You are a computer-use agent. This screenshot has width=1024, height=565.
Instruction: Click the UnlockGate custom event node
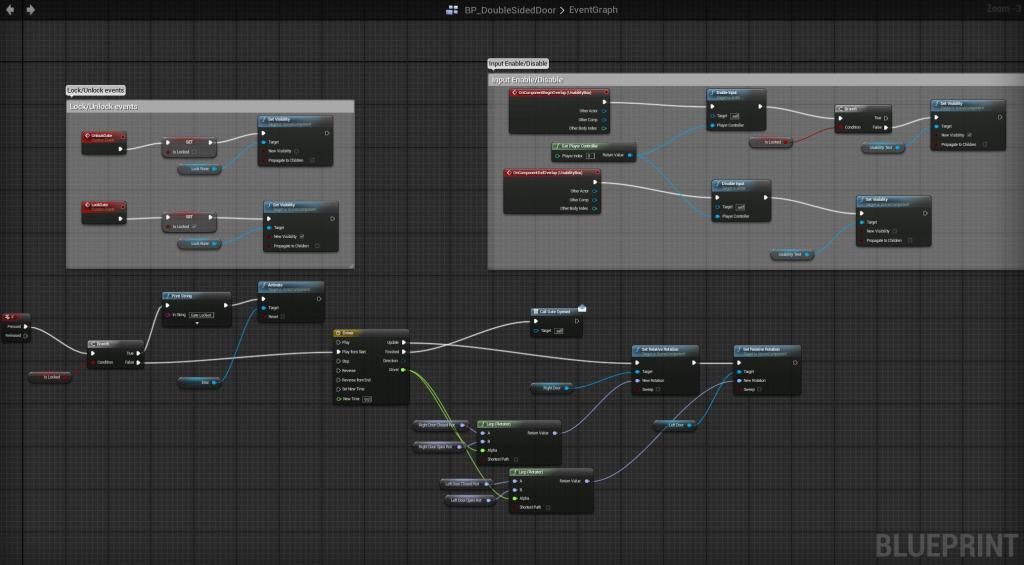[x=103, y=135]
